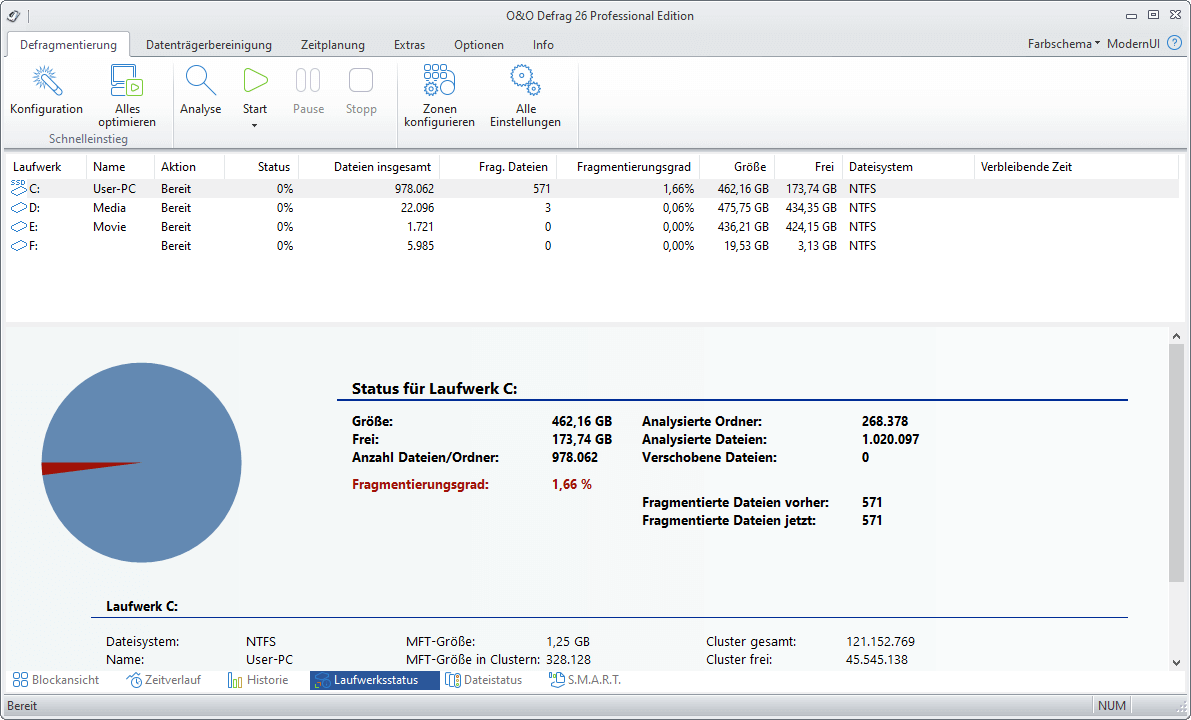
Task: Click Cluster gesamt value 121.152.769
Action: [x=880, y=641]
